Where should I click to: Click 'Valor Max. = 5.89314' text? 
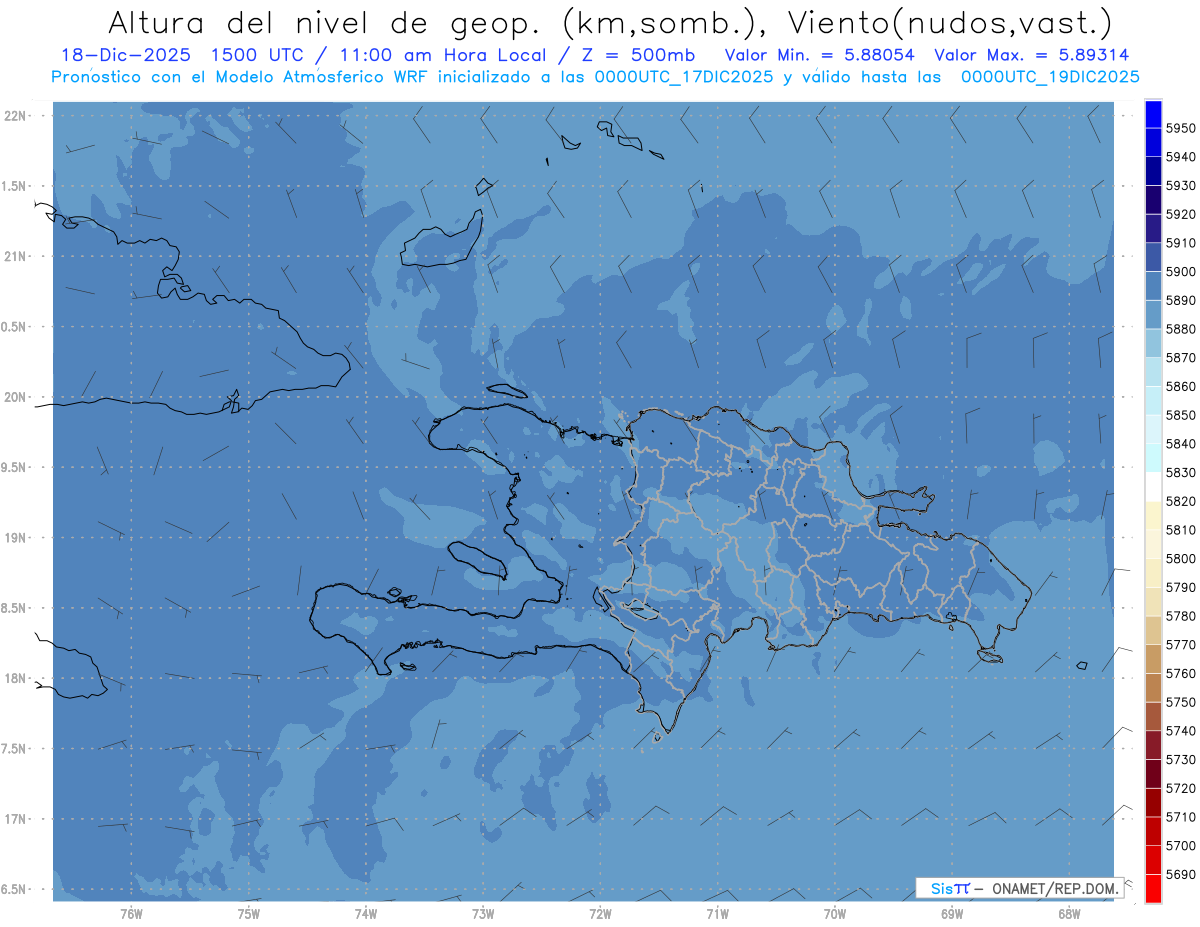[1031, 56]
